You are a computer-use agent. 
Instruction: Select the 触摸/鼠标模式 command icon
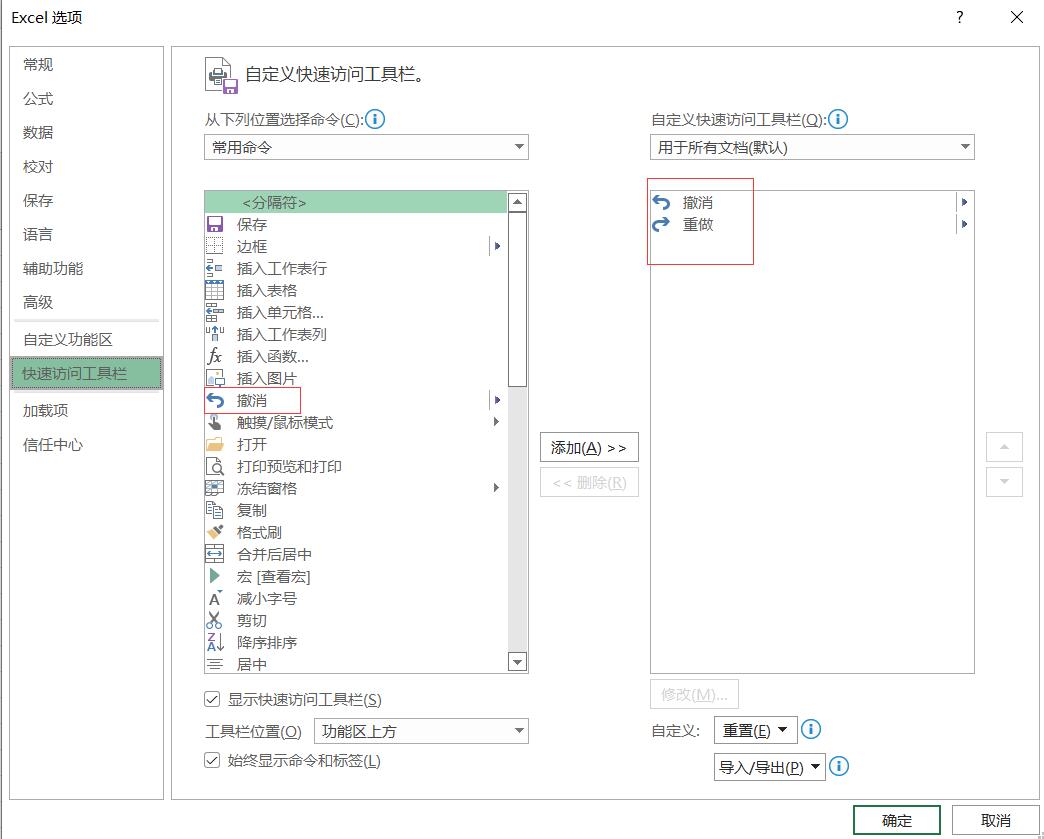pyautogui.click(x=214, y=422)
